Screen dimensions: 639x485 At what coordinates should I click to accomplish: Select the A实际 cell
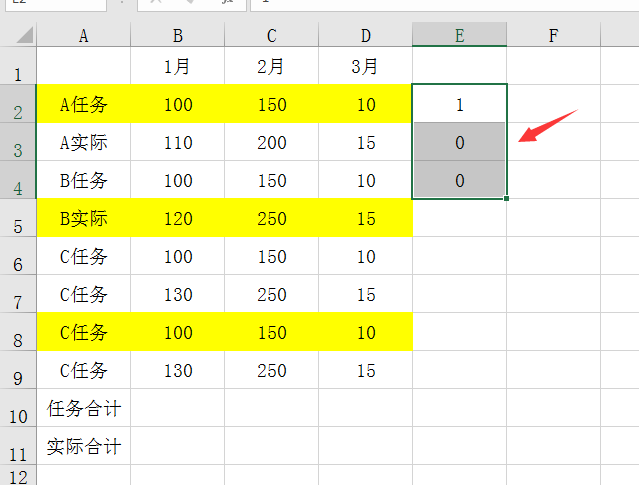(84, 142)
